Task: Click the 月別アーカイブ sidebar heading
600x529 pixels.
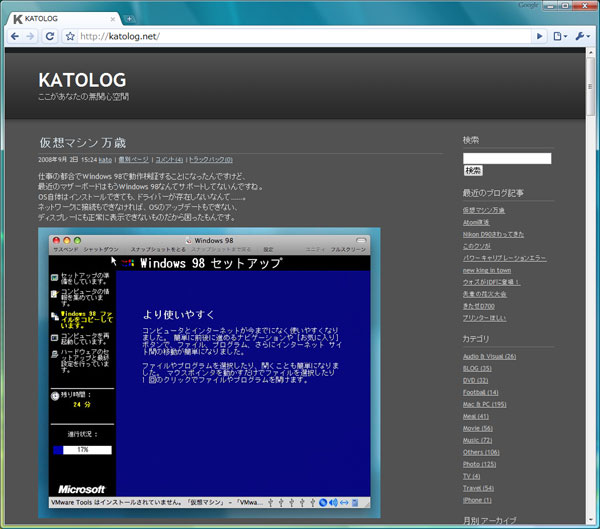Action: [489, 521]
